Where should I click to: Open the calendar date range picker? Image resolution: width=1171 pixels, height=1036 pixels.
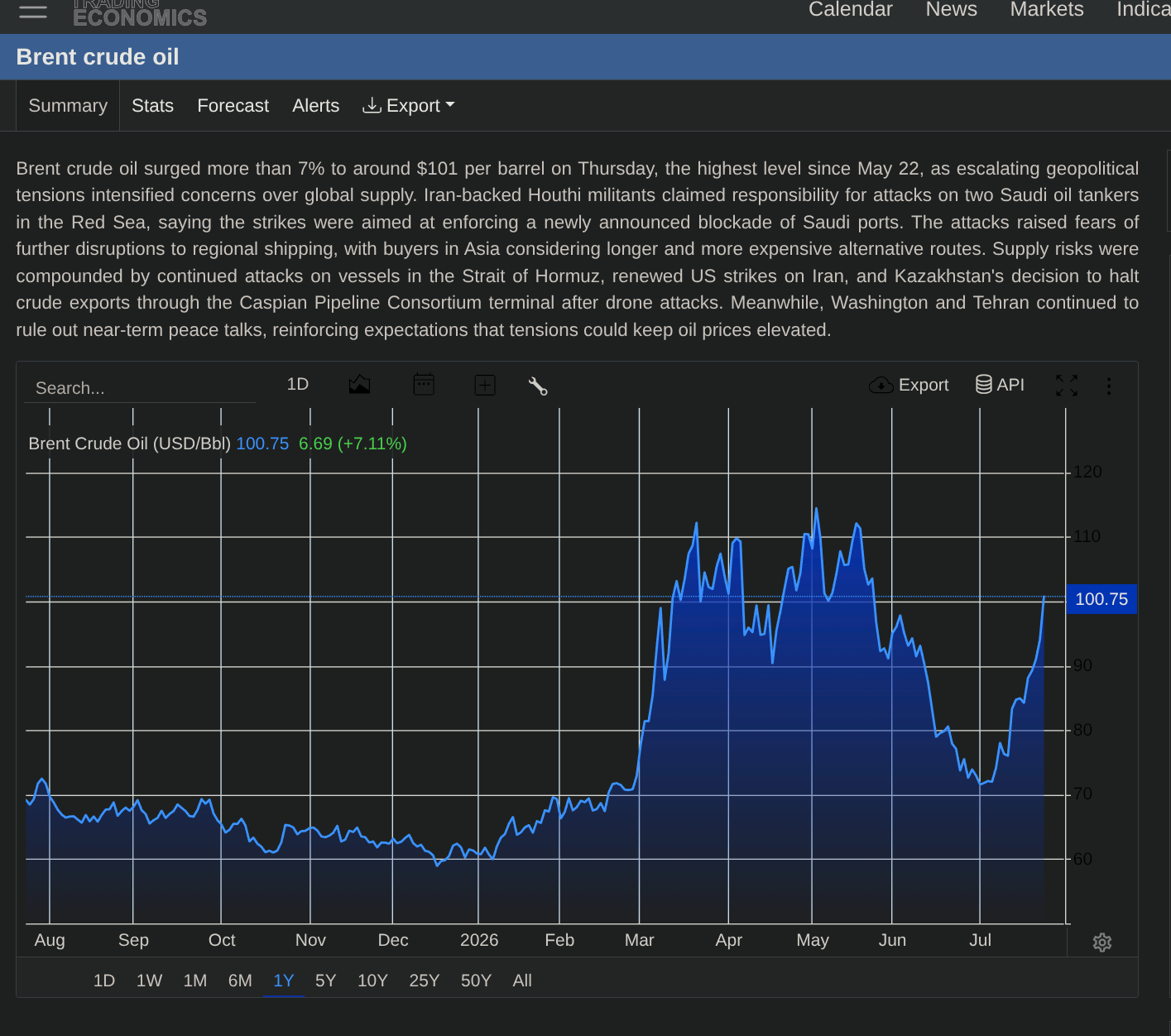(424, 384)
